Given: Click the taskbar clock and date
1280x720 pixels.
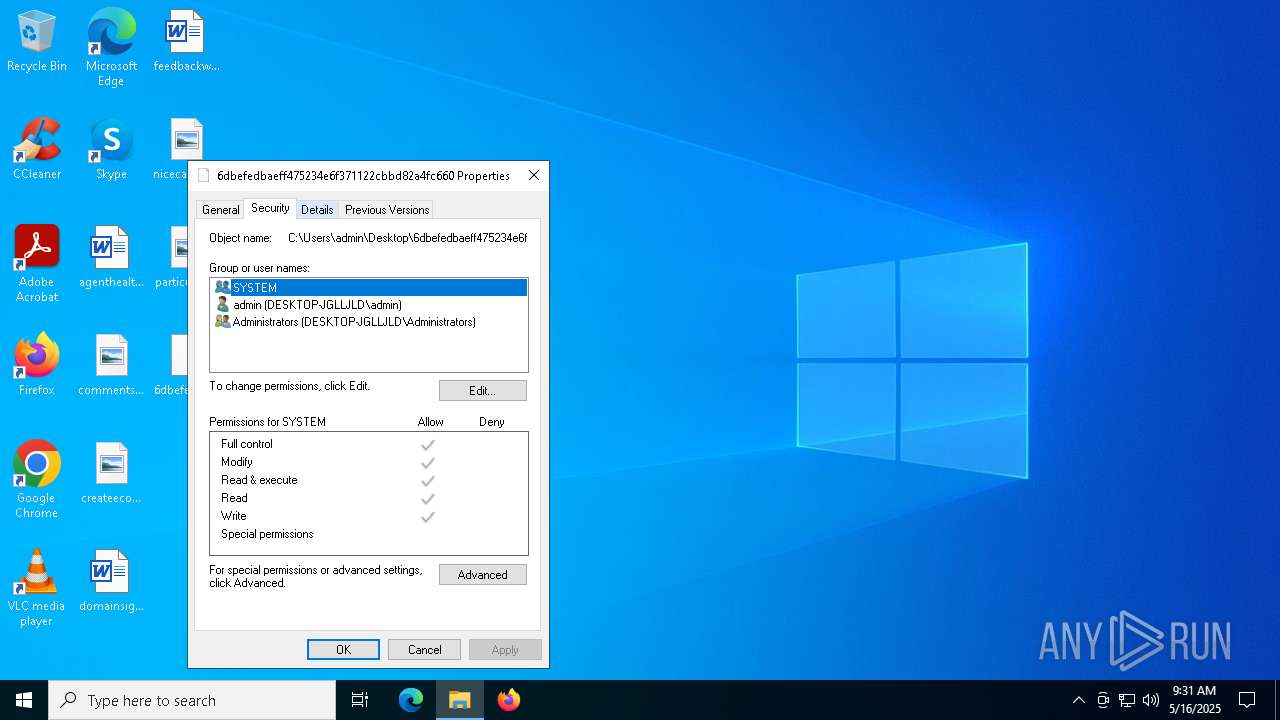Looking at the screenshot, I should pos(1195,700).
